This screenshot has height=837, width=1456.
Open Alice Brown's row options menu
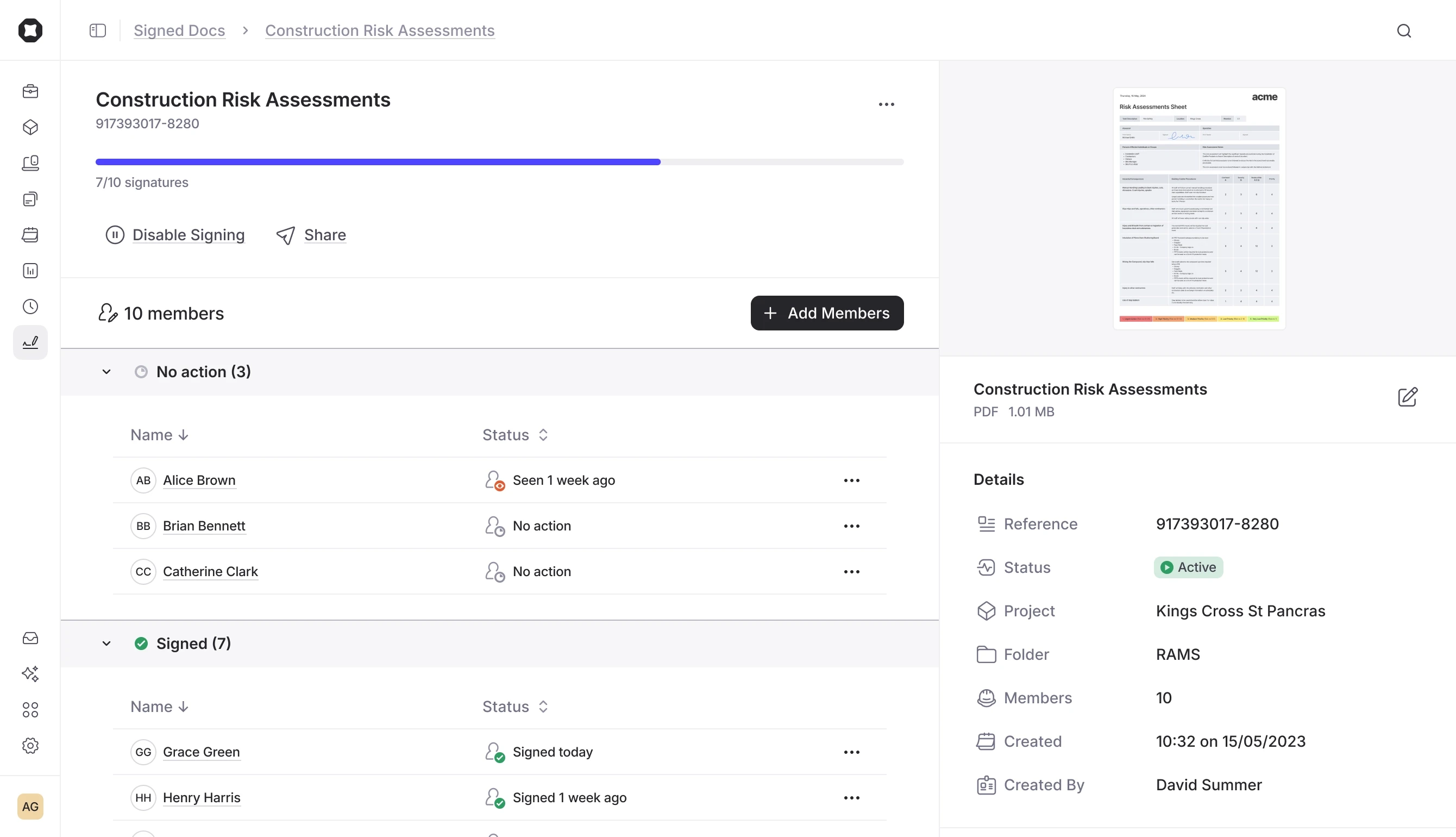pos(851,480)
